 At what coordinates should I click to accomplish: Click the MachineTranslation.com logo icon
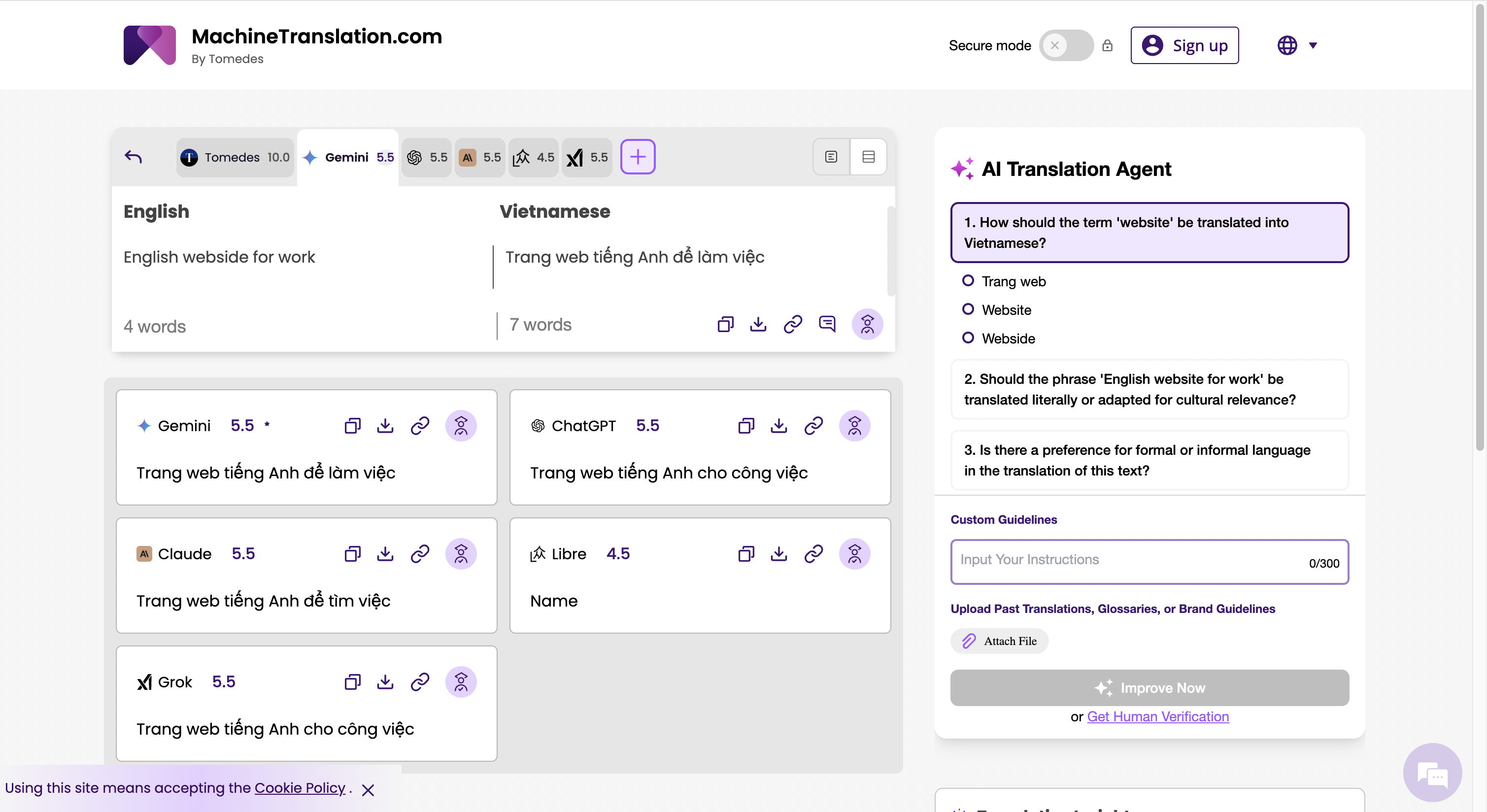149,45
